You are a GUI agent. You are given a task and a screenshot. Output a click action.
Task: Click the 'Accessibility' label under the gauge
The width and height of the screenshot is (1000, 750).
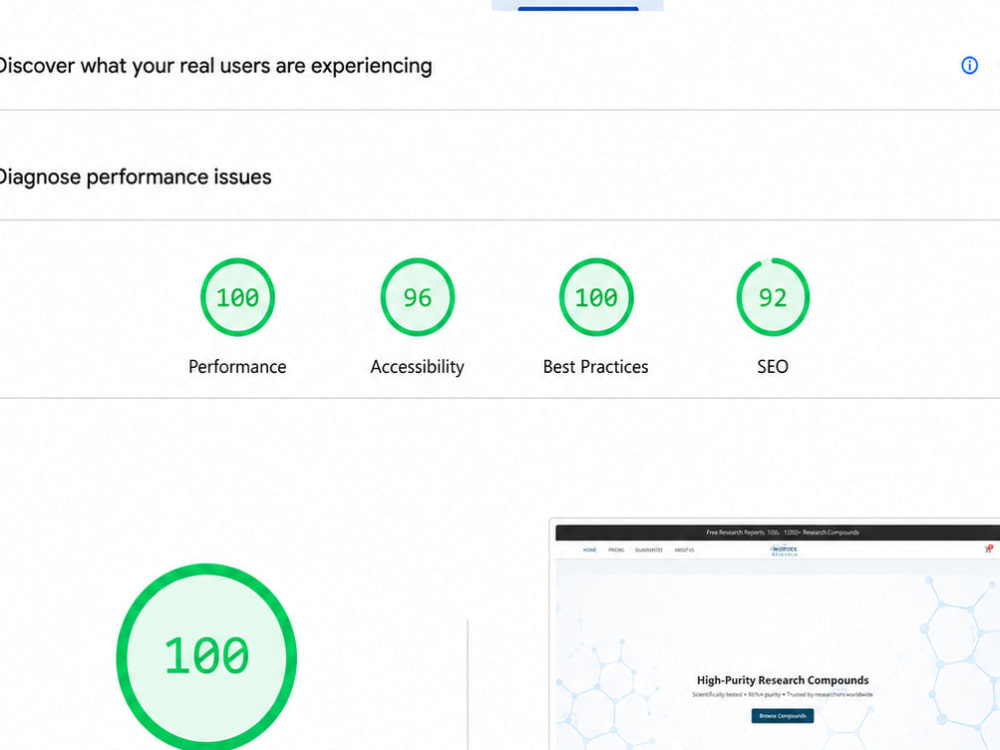[x=417, y=367]
